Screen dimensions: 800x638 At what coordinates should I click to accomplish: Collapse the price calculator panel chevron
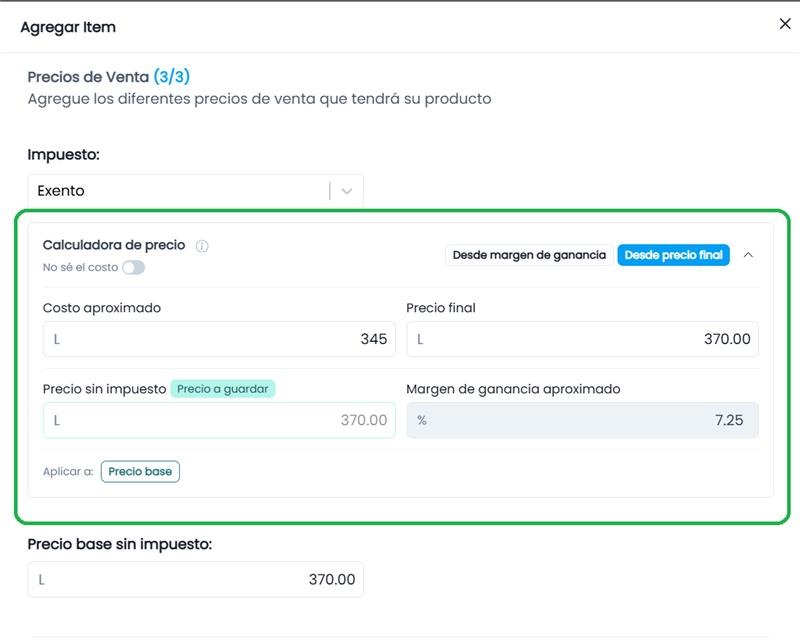748,255
